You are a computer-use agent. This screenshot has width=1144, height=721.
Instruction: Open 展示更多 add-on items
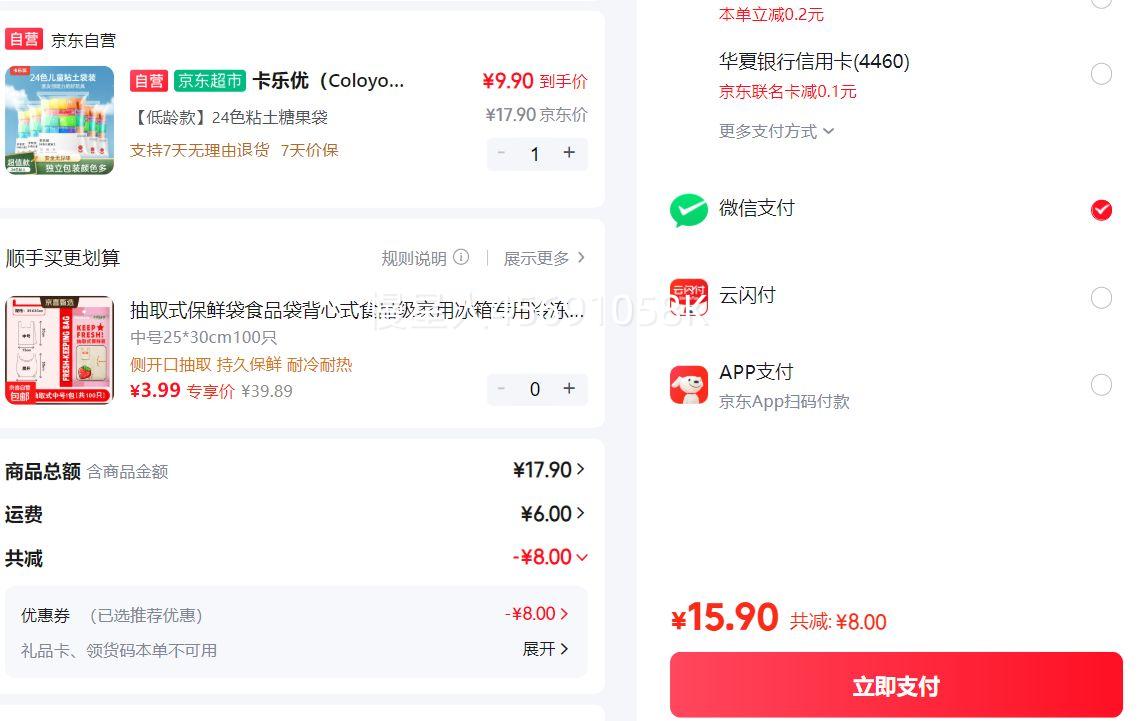544,258
